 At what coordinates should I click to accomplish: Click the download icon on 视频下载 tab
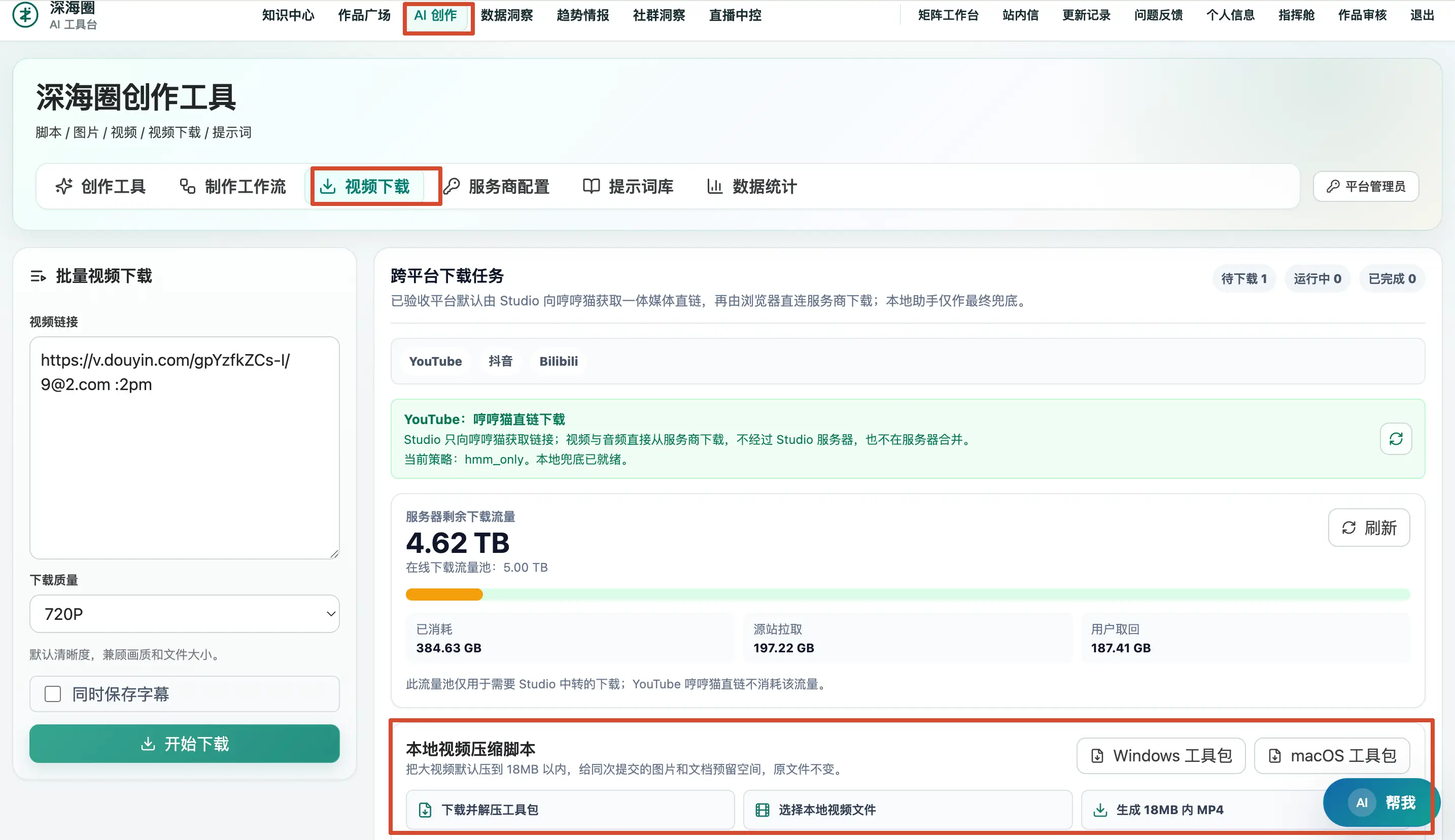pyautogui.click(x=328, y=186)
